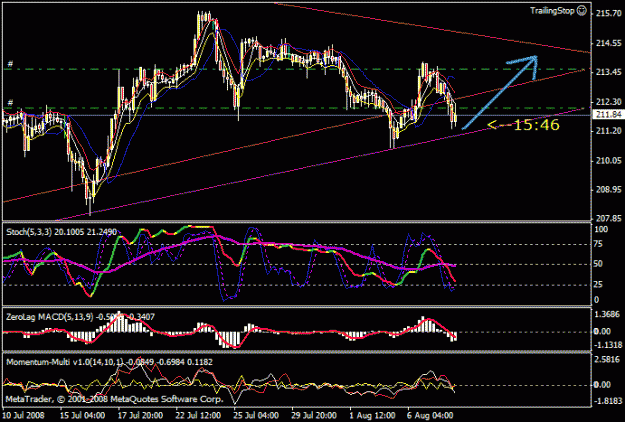The height and width of the screenshot is (422, 625).
Task: Click the 212.30 price axis value
Action: pyautogui.click(x=608, y=102)
